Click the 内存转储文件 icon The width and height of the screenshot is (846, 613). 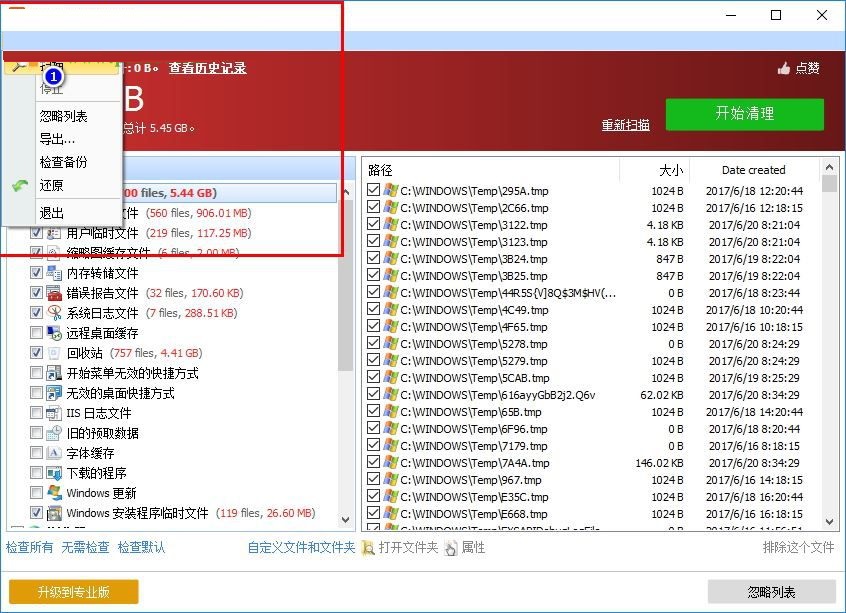click(x=52, y=273)
